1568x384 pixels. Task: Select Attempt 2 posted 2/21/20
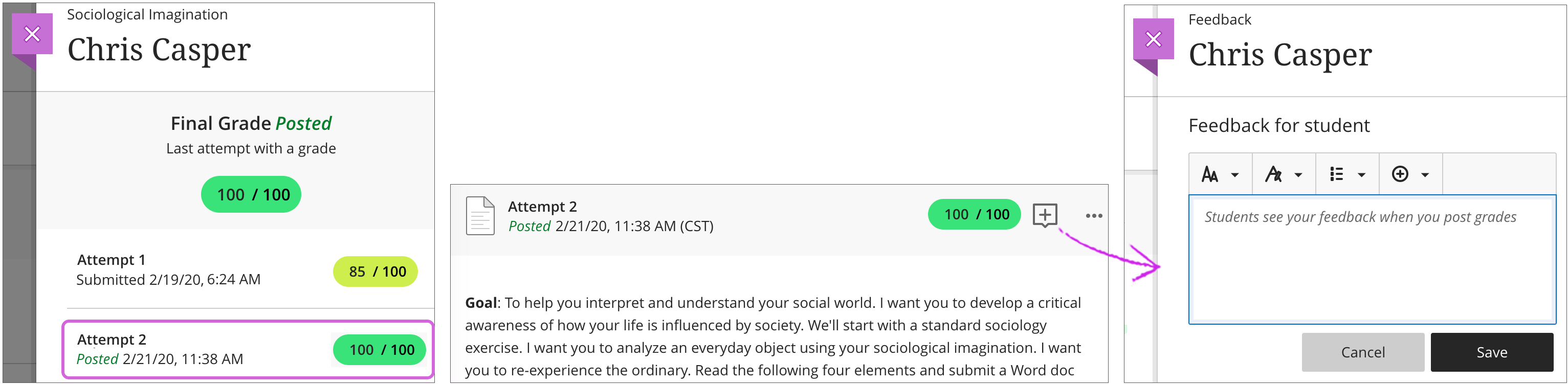pyautogui.click(x=183, y=349)
